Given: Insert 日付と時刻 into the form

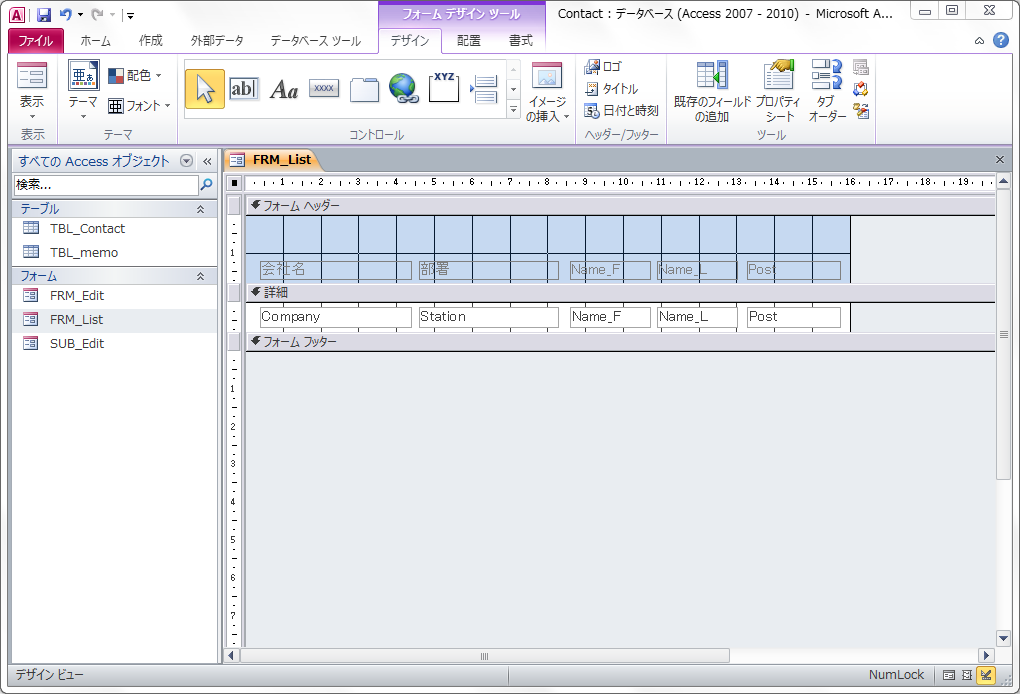Looking at the screenshot, I should 622,111.
